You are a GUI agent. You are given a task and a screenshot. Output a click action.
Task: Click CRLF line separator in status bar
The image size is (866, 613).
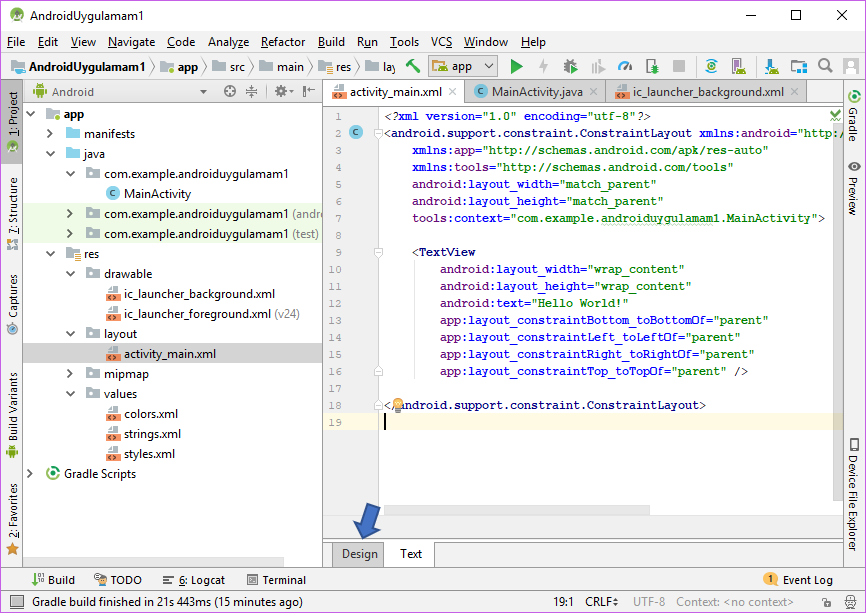click(601, 602)
